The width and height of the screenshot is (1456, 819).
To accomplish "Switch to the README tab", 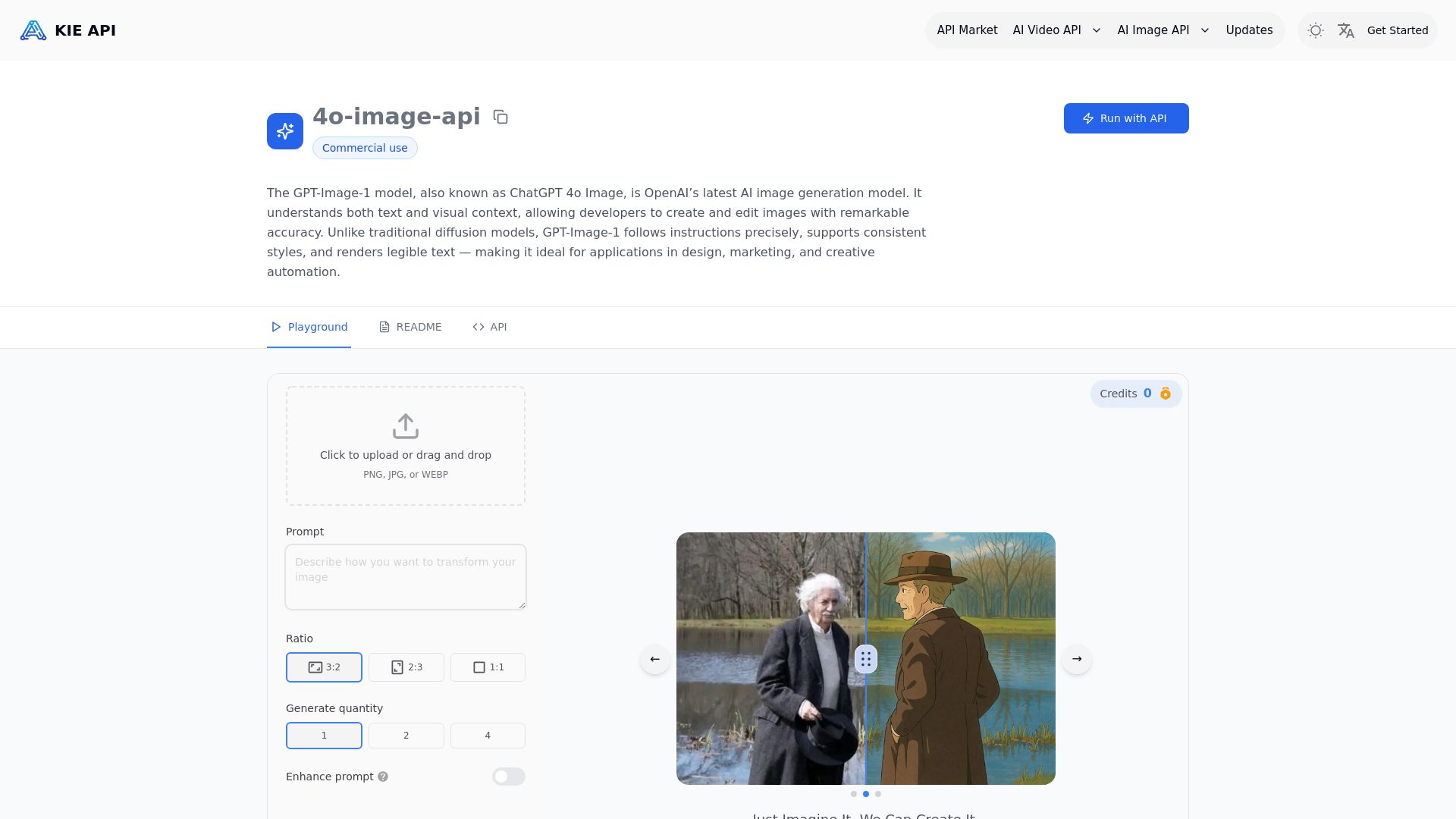I will 410,327.
